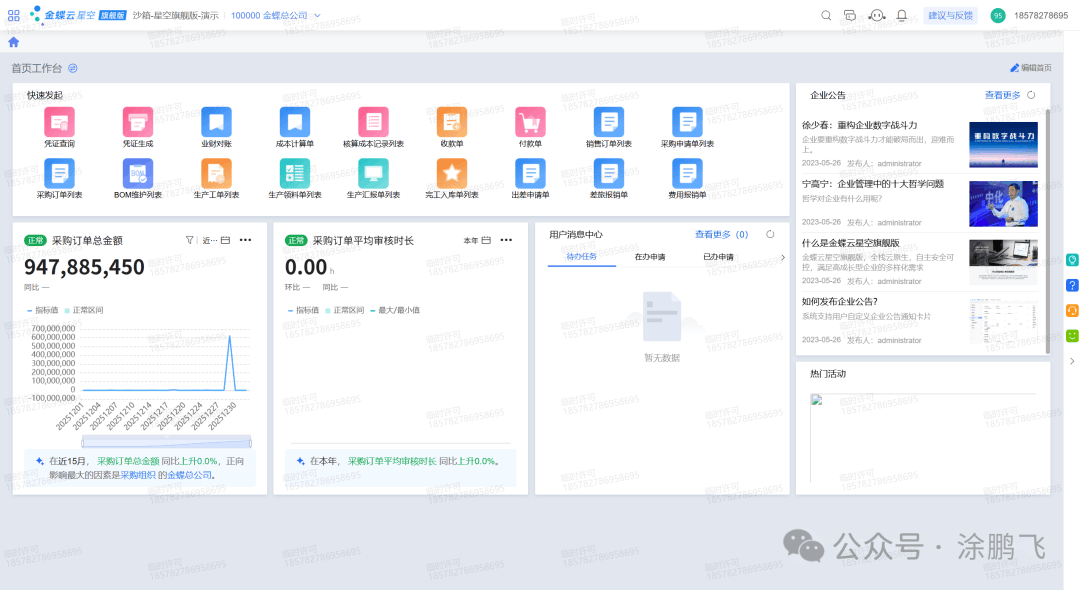Select the 待办任务 tab
The image size is (1080, 590).
581,257
